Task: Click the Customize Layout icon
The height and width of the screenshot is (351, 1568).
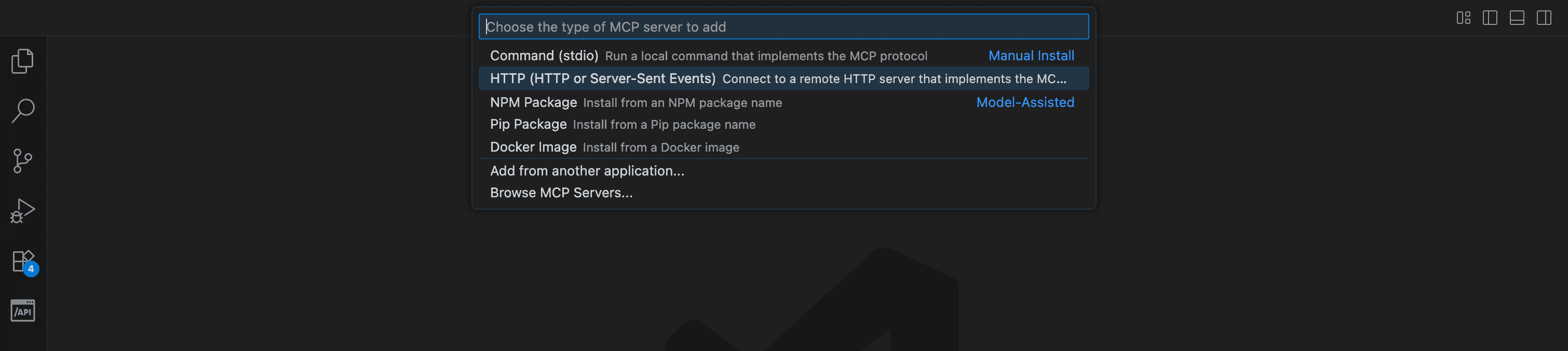Action: click(x=1463, y=18)
